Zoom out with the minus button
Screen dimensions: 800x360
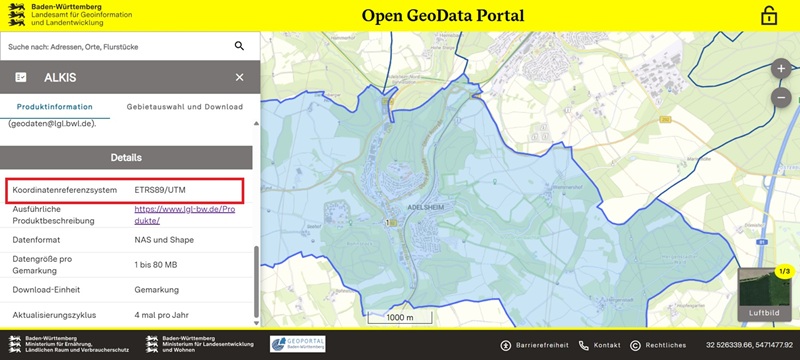pyautogui.click(x=781, y=97)
